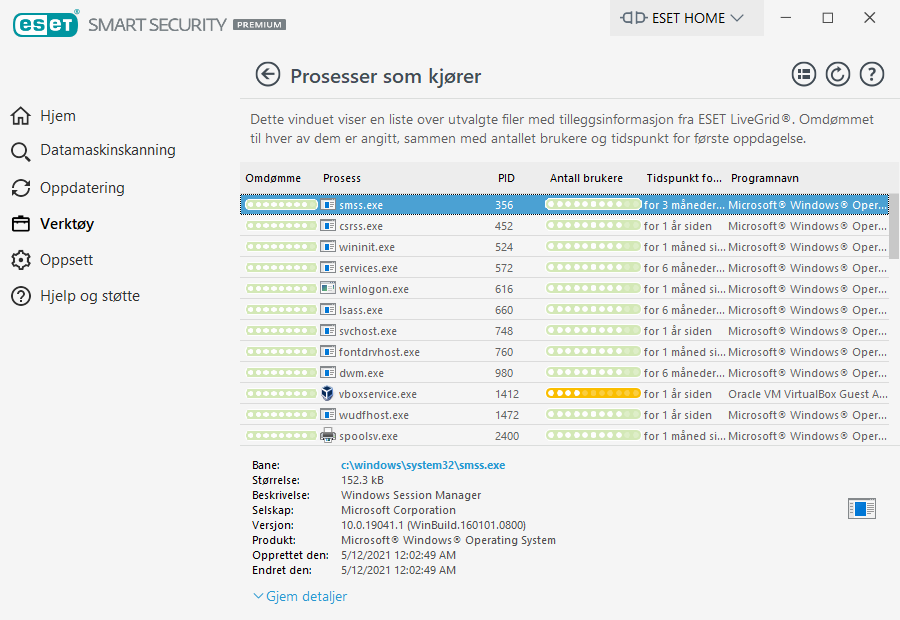Click the Oppdatering refresh icon
Screen dimensions: 900x620
pos(21,188)
